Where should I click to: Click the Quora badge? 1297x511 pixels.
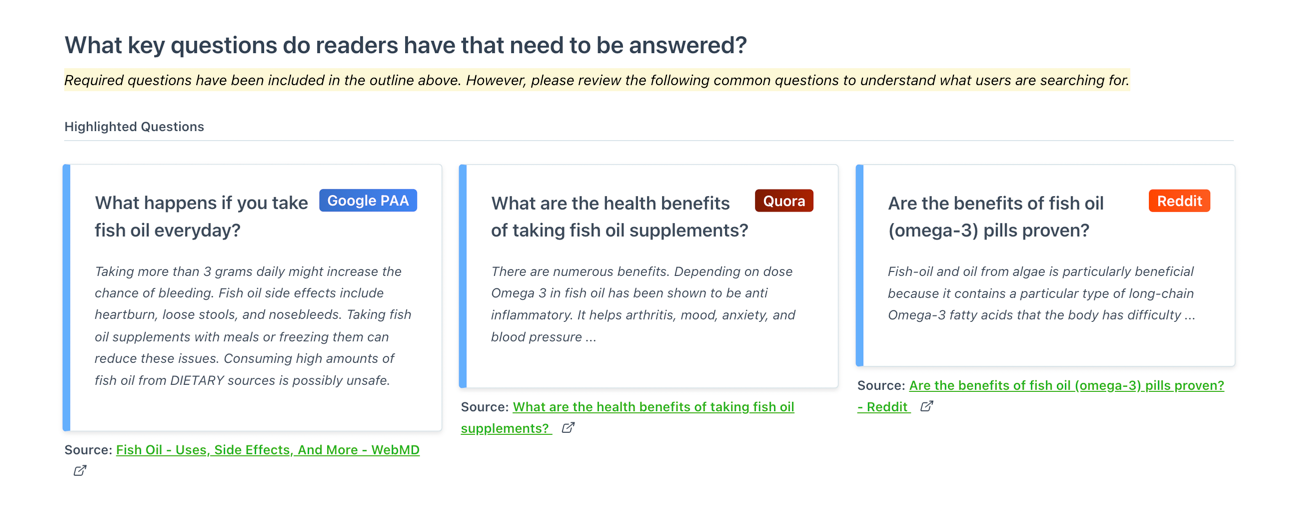pos(784,201)
